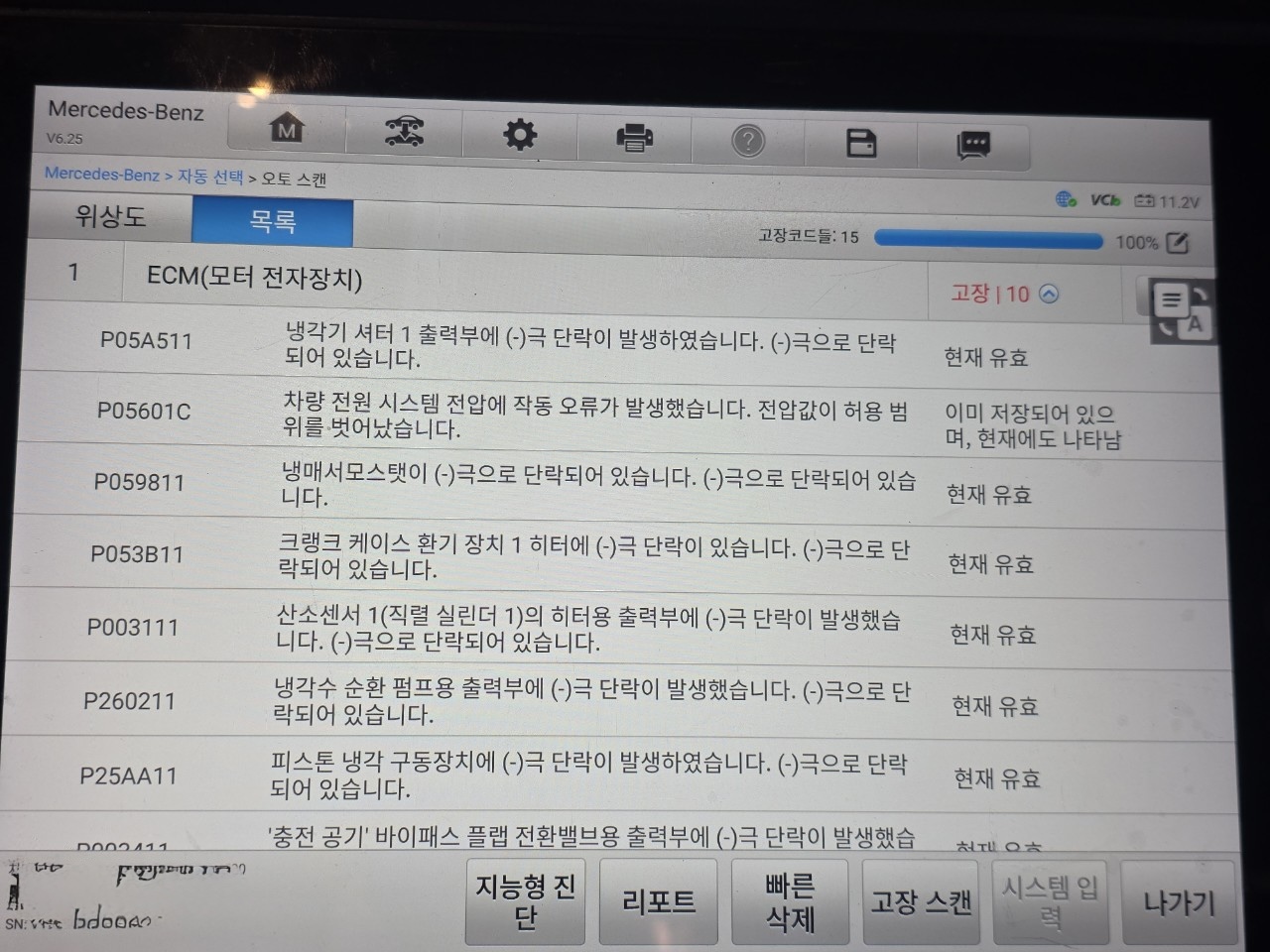Collapse the ECM fault list chevron
The width and height of the screenshot is (1270, 952).
pyautogui.click(x=1049, y=294)
